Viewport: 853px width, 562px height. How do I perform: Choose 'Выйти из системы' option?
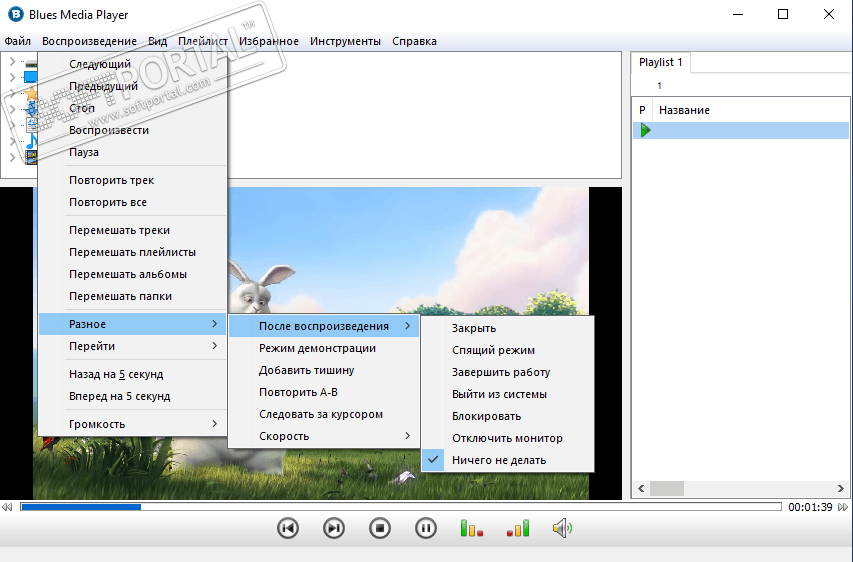508,394
